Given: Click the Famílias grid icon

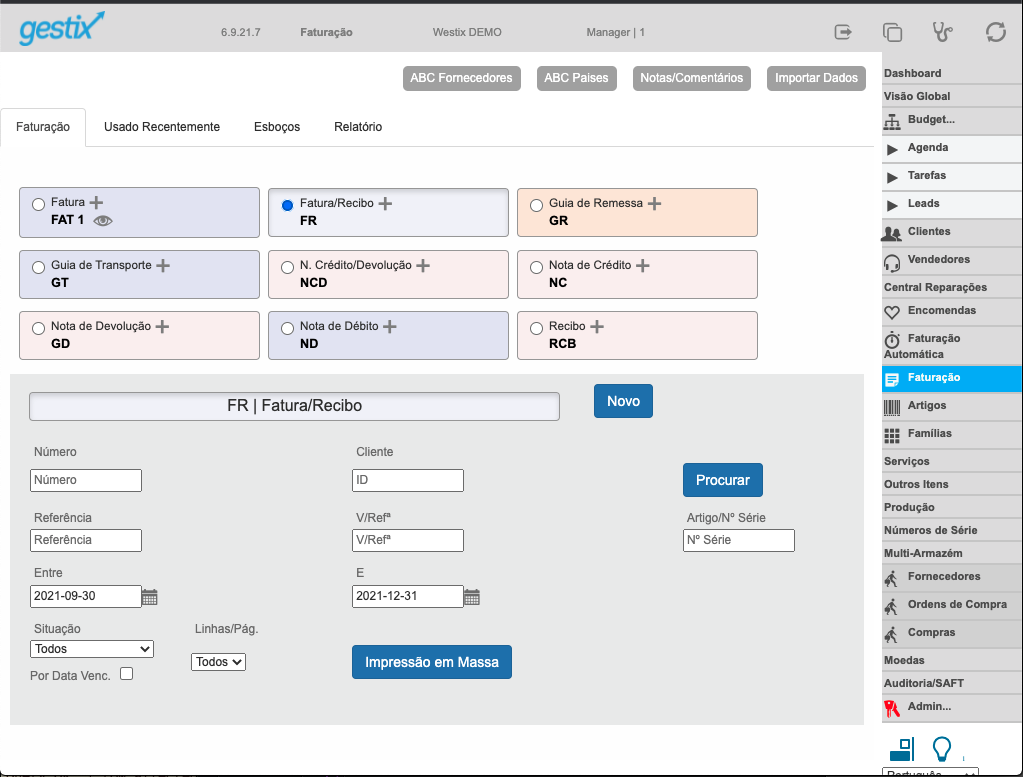Looking at the screenshot, I should point(892,436).
